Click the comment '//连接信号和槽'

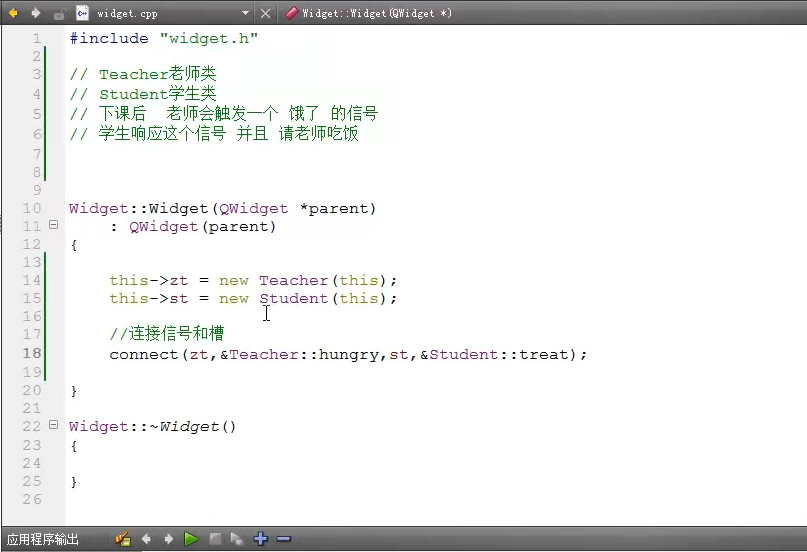point(167,334)
